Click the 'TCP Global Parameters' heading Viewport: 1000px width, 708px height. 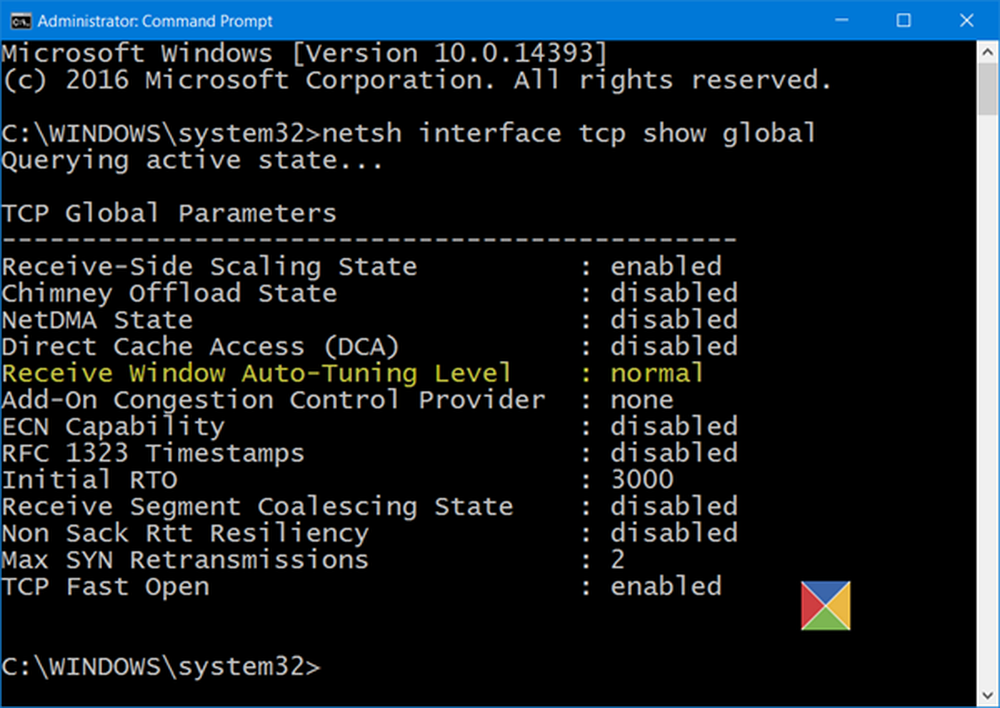point(169,213)
